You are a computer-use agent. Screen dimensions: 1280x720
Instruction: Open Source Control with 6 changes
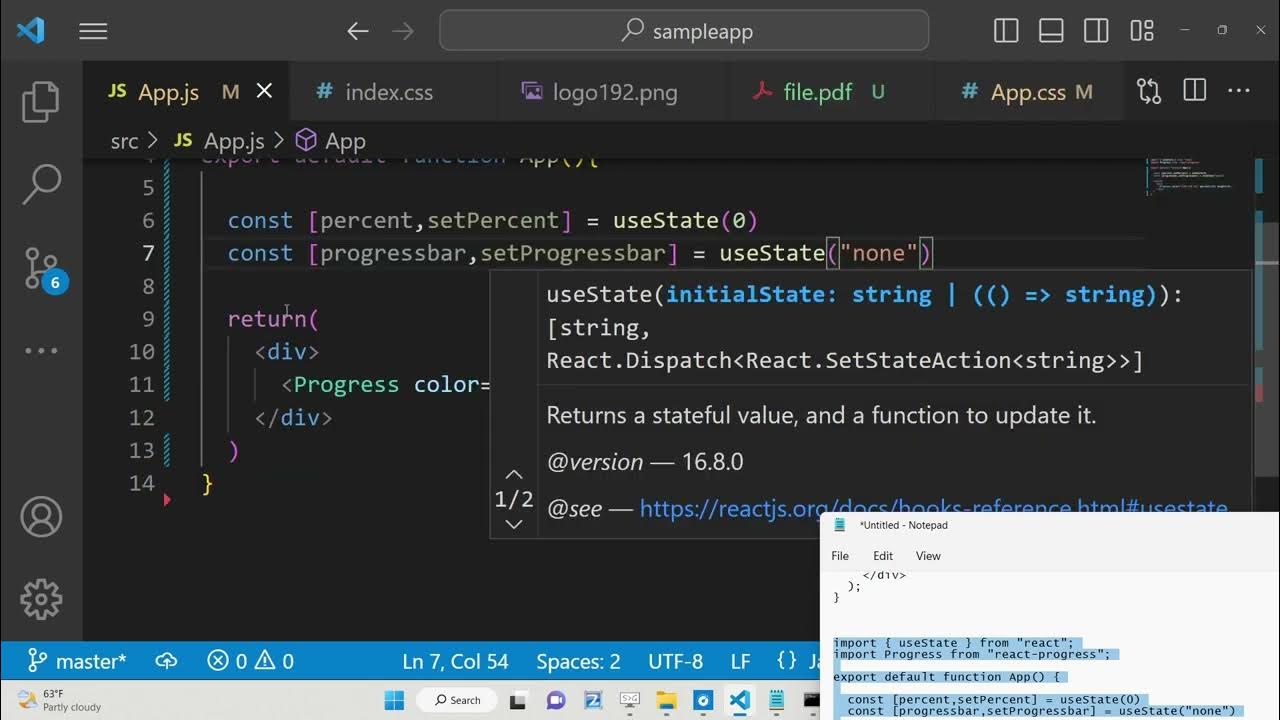point(41,268)
